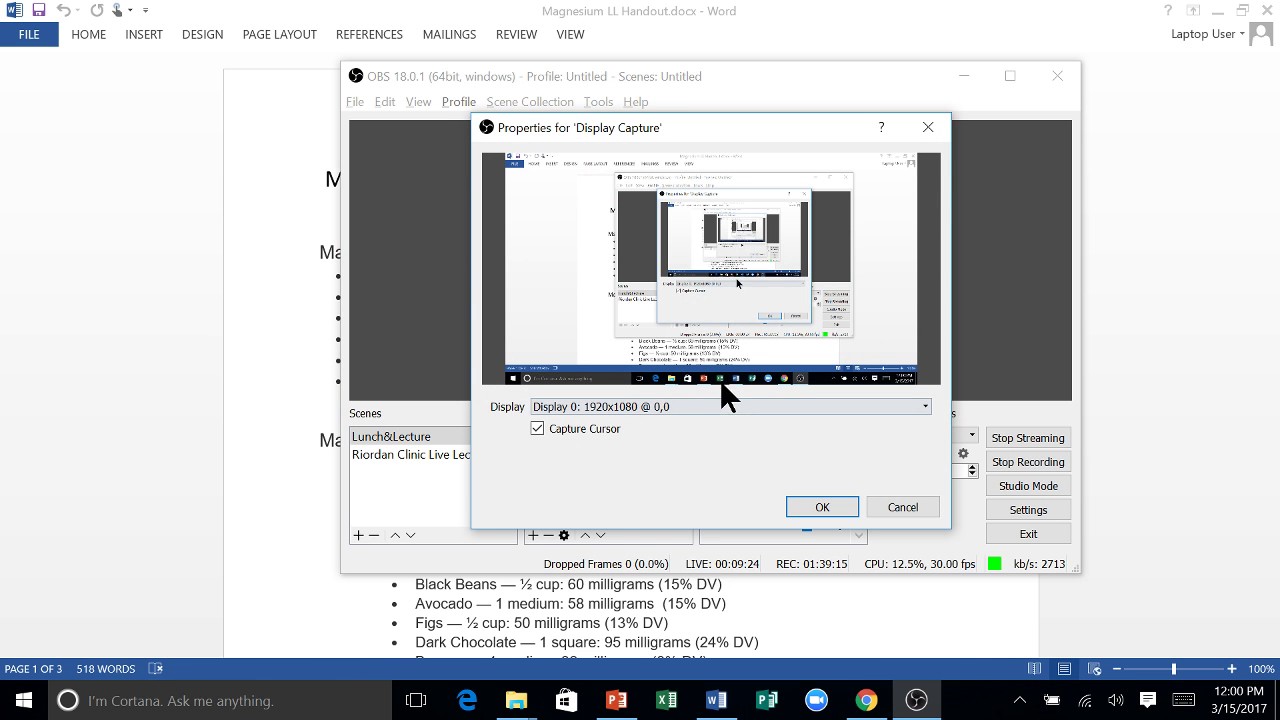Screen dimensions: 1280x720
Task: Move the selected scene down
Action: click(x=410, y=536)
